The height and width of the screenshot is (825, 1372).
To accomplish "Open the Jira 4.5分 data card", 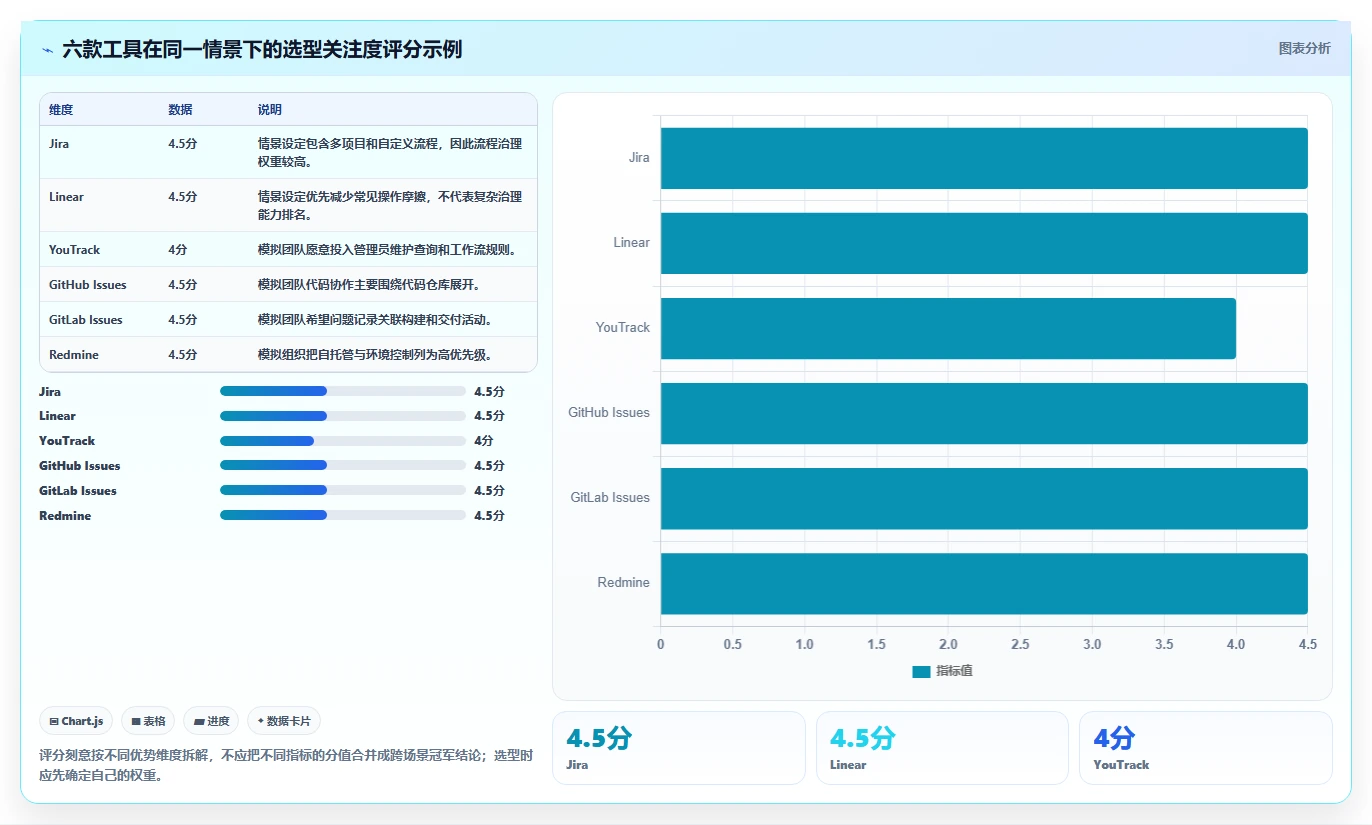I will click(678, 748).
